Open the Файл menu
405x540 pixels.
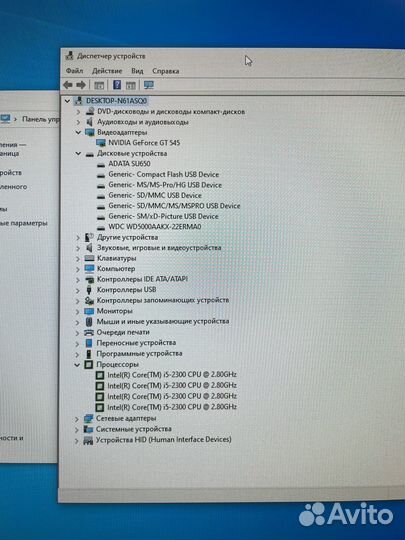pos(74,71)
